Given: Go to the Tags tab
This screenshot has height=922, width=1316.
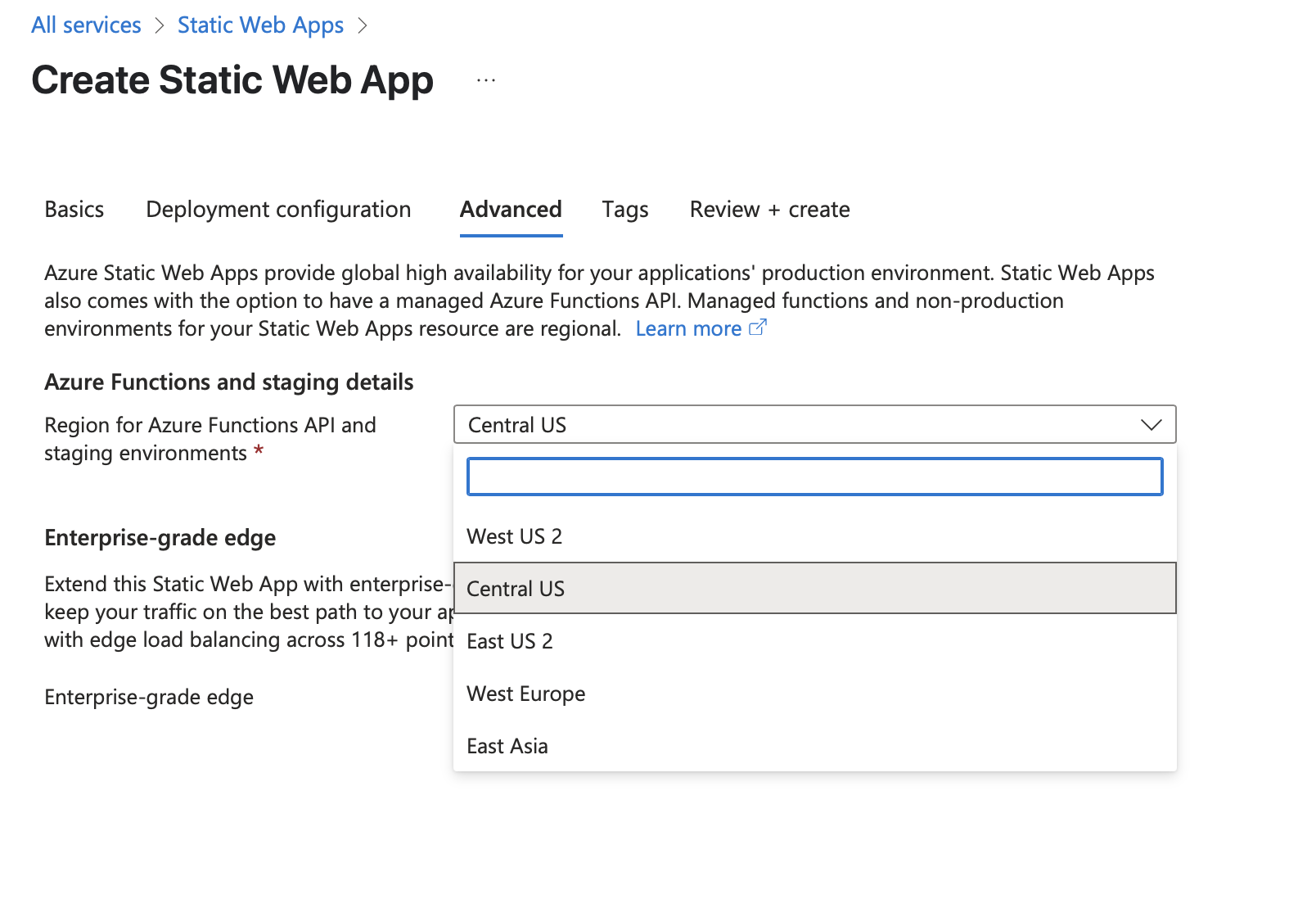Looking at the screenshot, I should [625, 210].
